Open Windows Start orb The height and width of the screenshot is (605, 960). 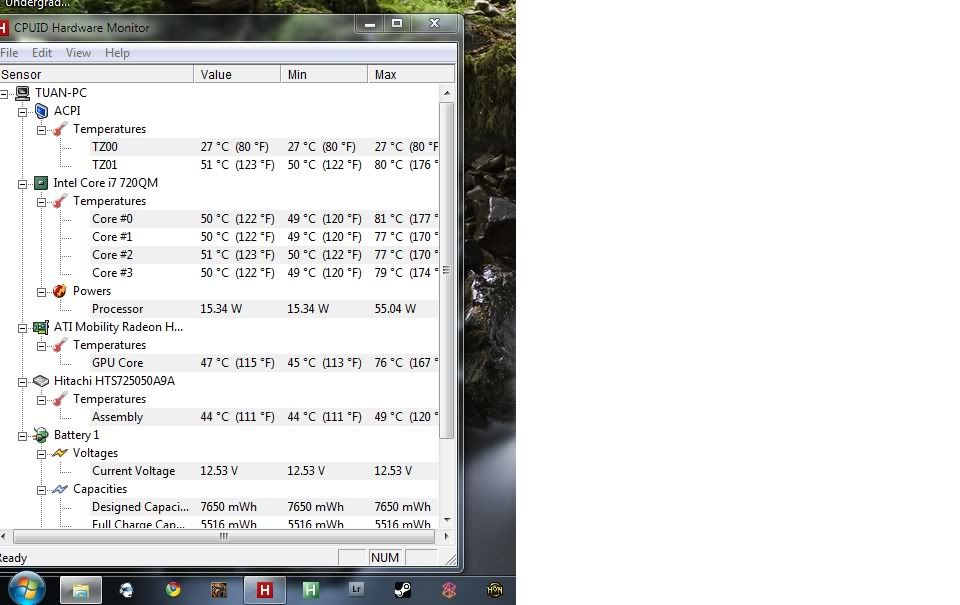click(26, 589)
